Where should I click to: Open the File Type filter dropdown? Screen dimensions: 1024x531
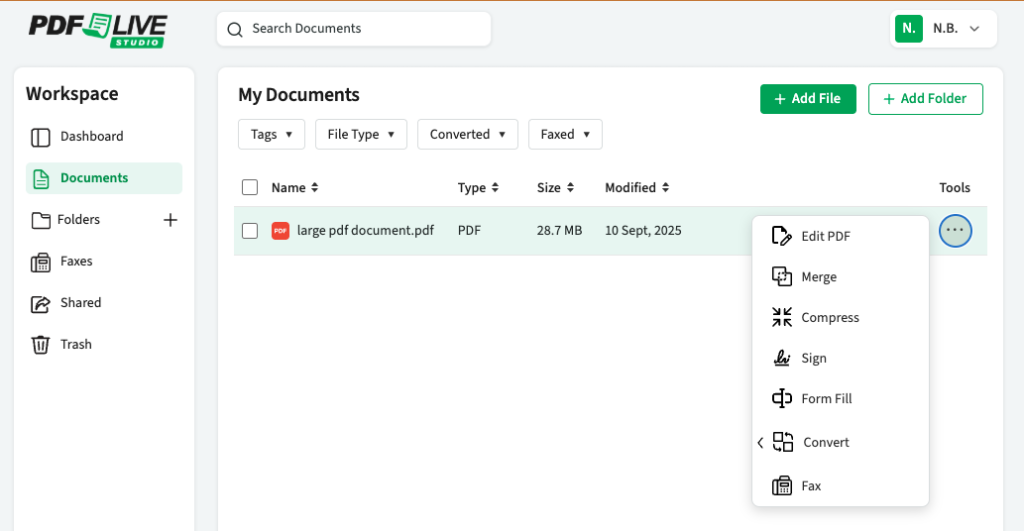pos(360,135)
